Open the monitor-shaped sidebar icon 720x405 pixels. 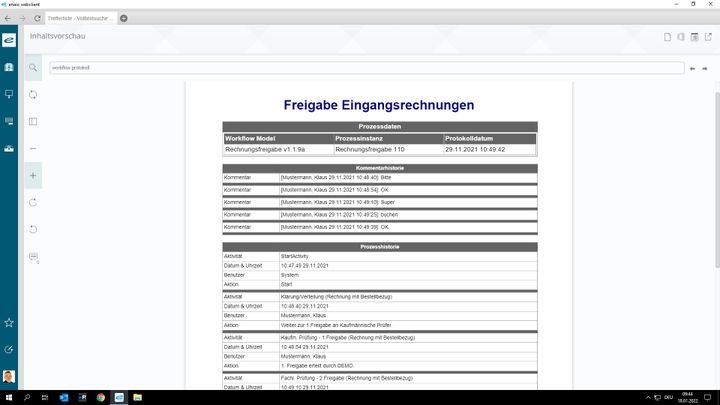[9, 94]
